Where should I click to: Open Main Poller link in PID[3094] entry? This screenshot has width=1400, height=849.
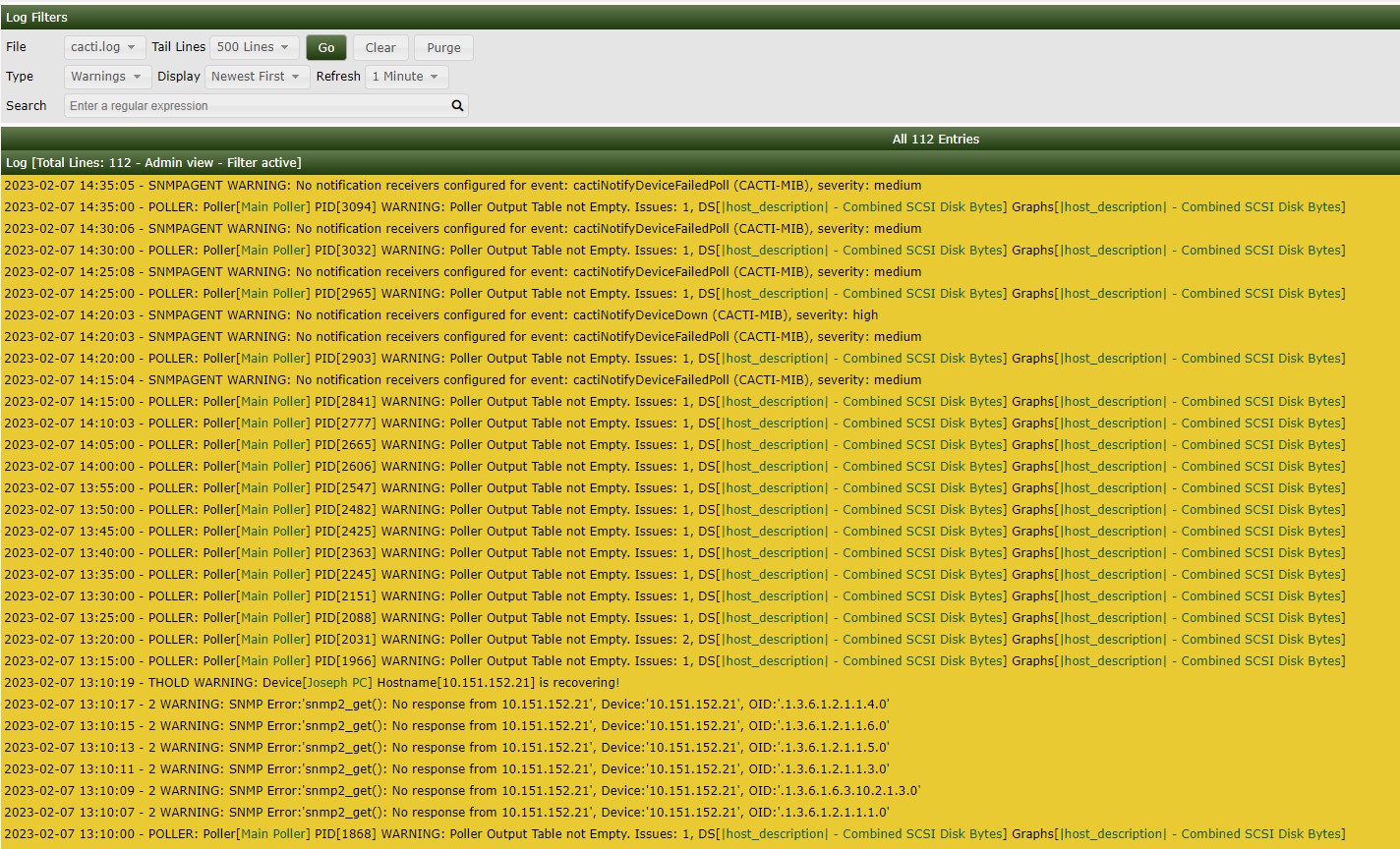coord(273,207)
